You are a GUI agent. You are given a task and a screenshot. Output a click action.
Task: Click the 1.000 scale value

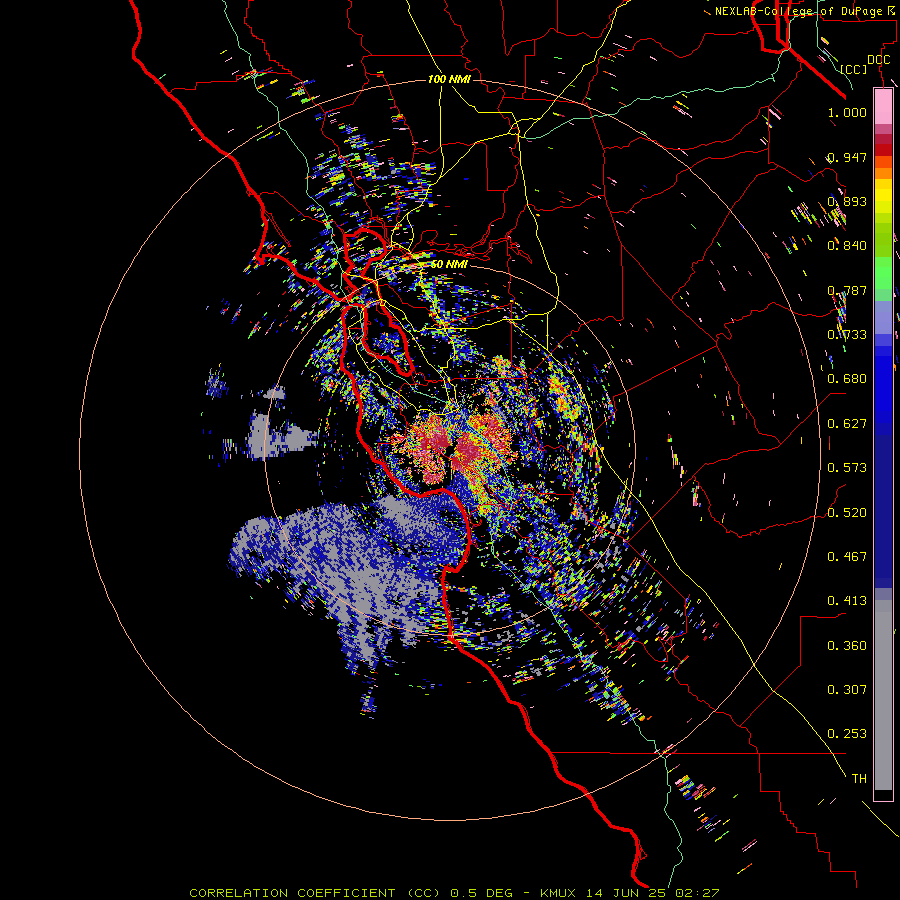(x=847, y=112)
